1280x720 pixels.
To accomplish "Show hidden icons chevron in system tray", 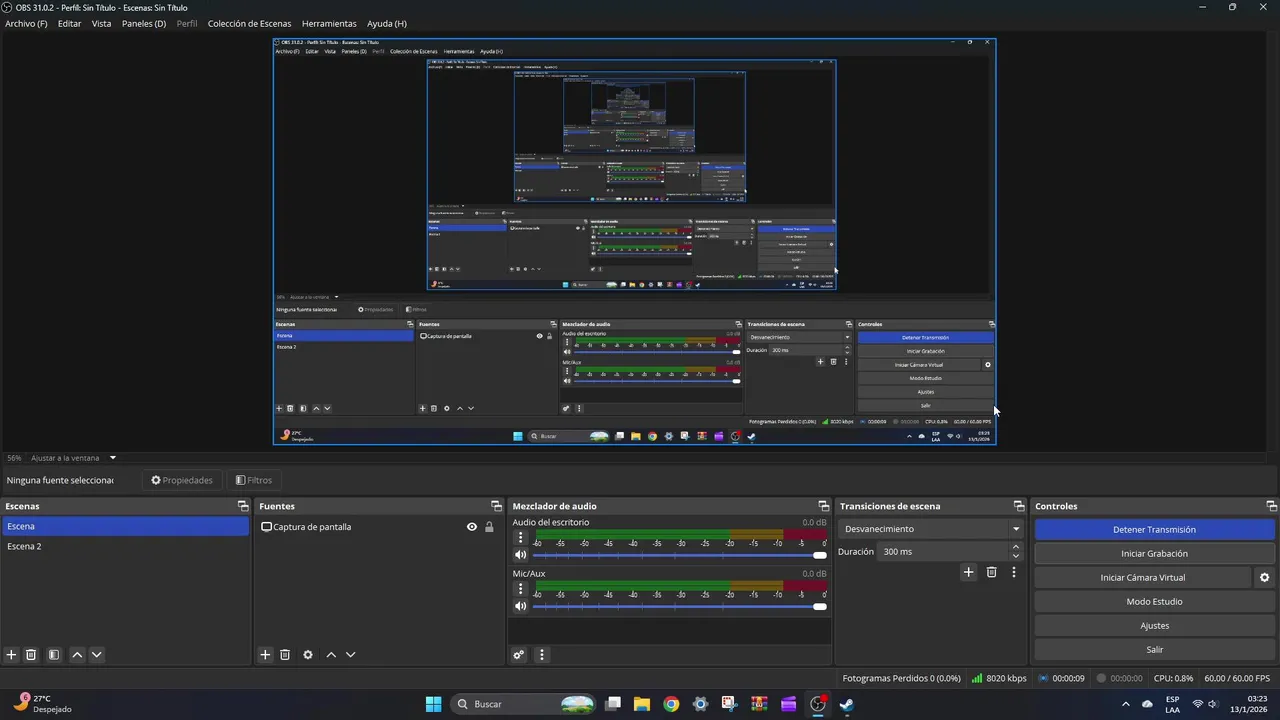I will pyautogui.click(x=1125, y=704).
